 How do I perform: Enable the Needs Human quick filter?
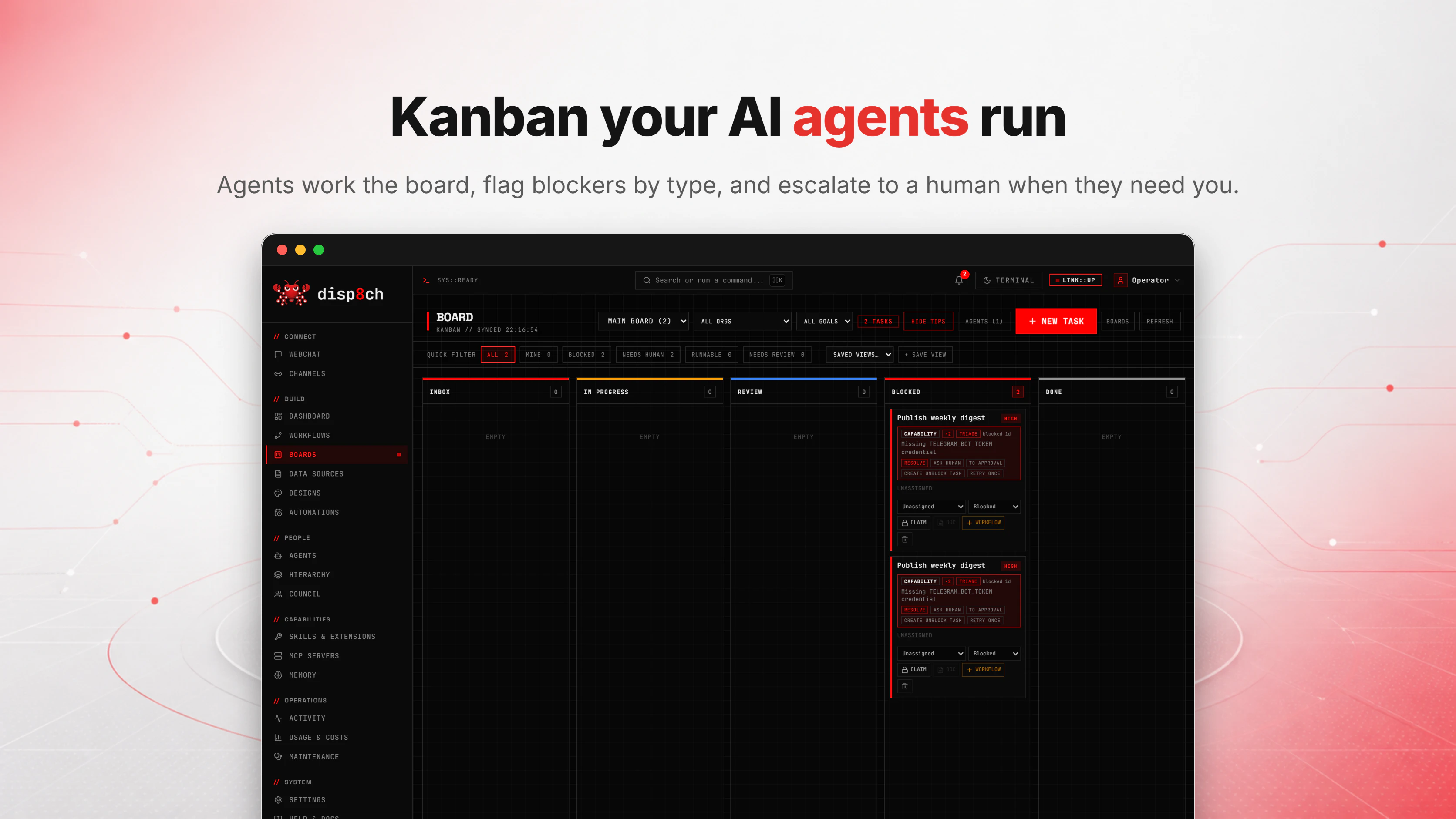click(648, 355)
